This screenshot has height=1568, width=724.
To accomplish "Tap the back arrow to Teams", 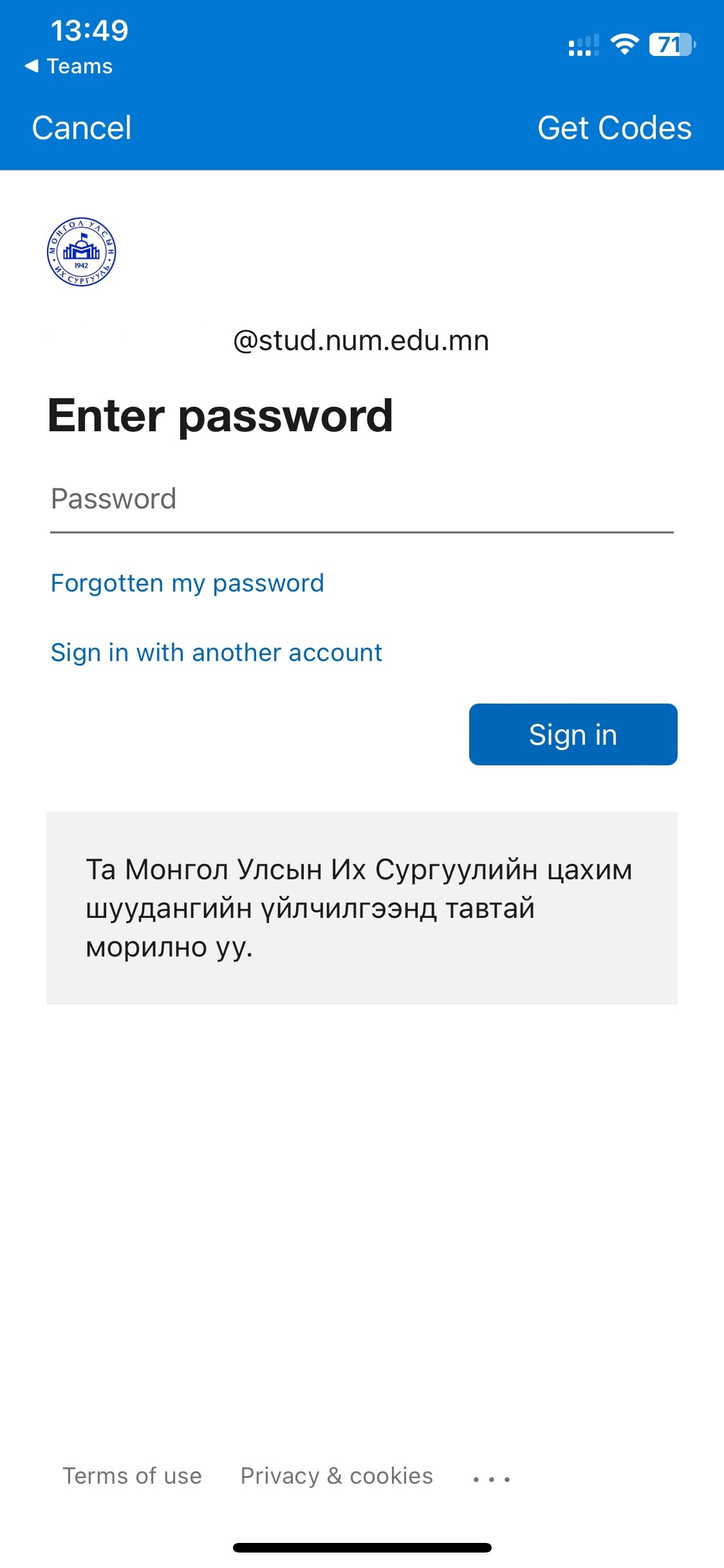I will point(31,66).
